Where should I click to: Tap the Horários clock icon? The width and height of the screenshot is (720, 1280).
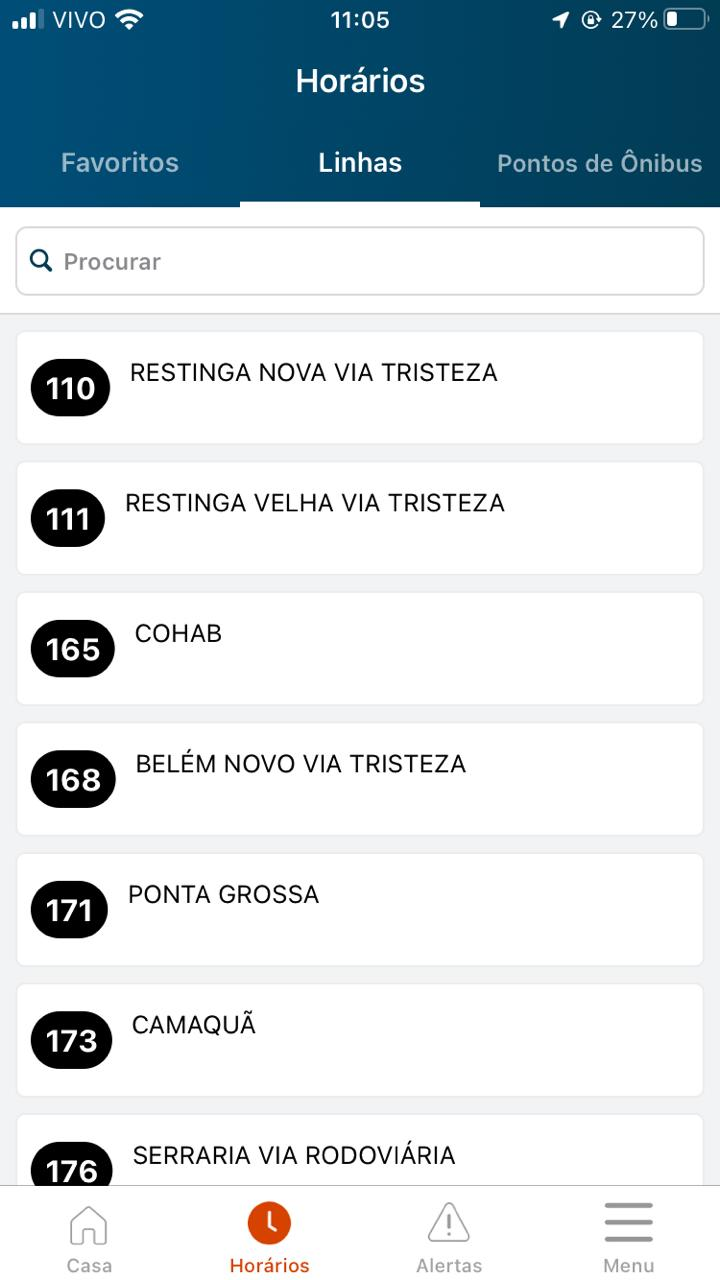[x=269, y=1223]
